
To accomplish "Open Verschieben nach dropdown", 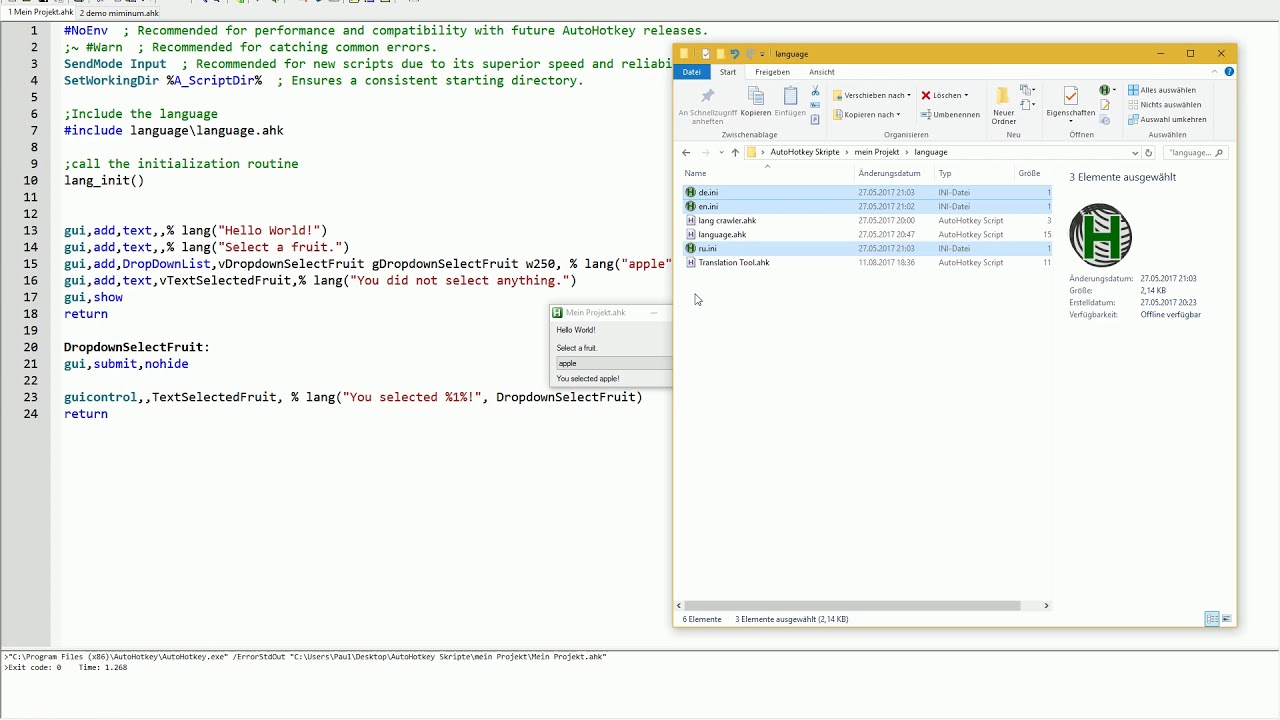I will (872, 96).
